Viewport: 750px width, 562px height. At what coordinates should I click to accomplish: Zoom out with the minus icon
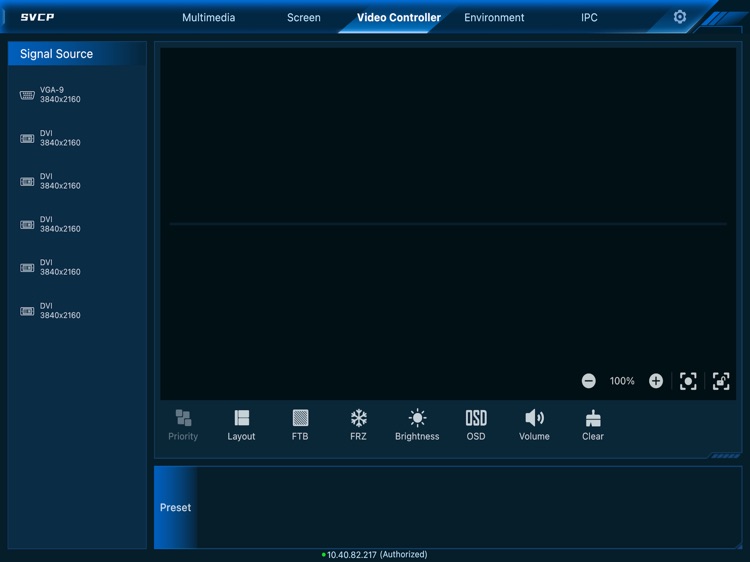click(588, 381)
